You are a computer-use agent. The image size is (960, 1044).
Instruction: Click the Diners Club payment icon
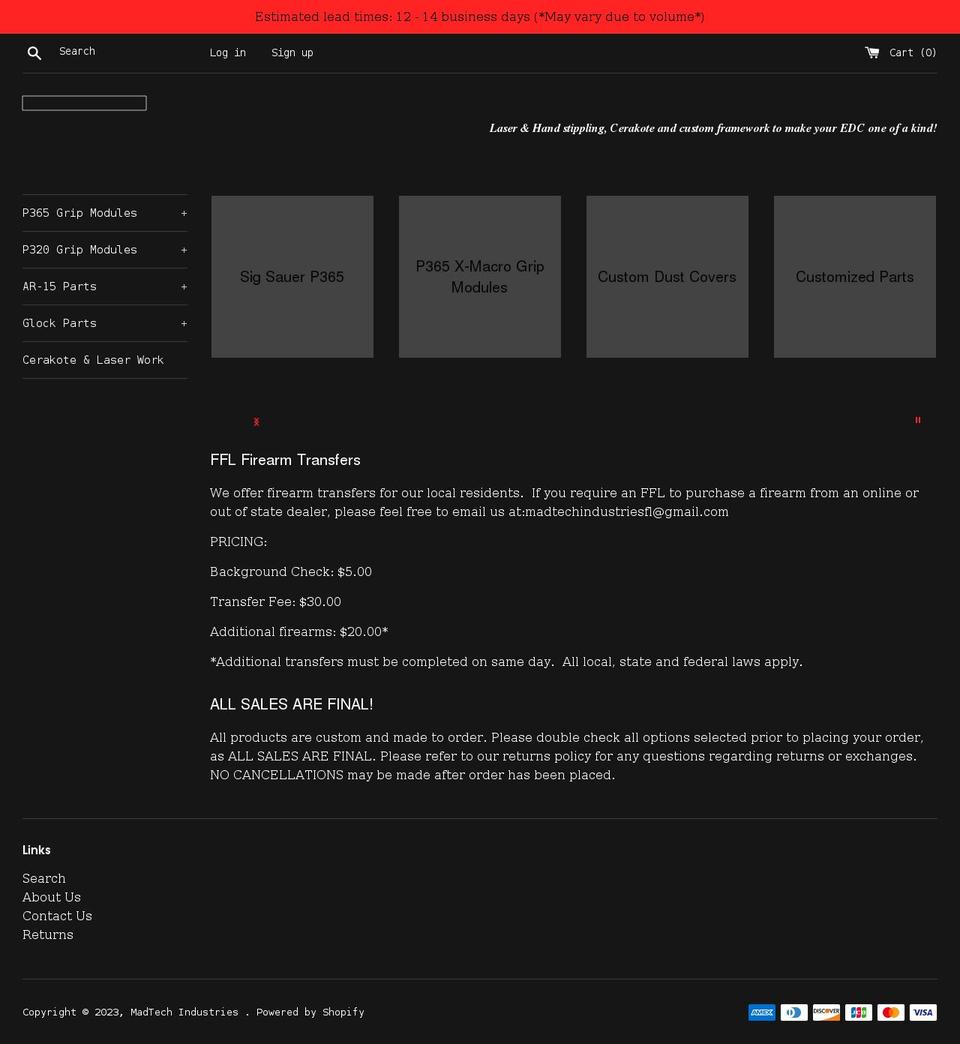(x=794, y=1012)
